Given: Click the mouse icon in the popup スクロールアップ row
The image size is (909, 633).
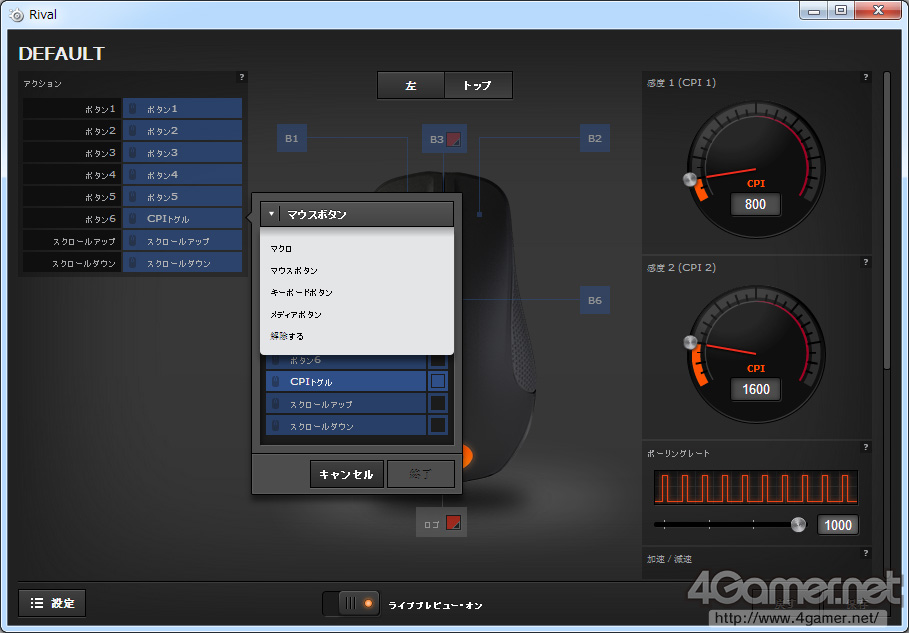Looking at the screenshot, I should click(276, 403).
